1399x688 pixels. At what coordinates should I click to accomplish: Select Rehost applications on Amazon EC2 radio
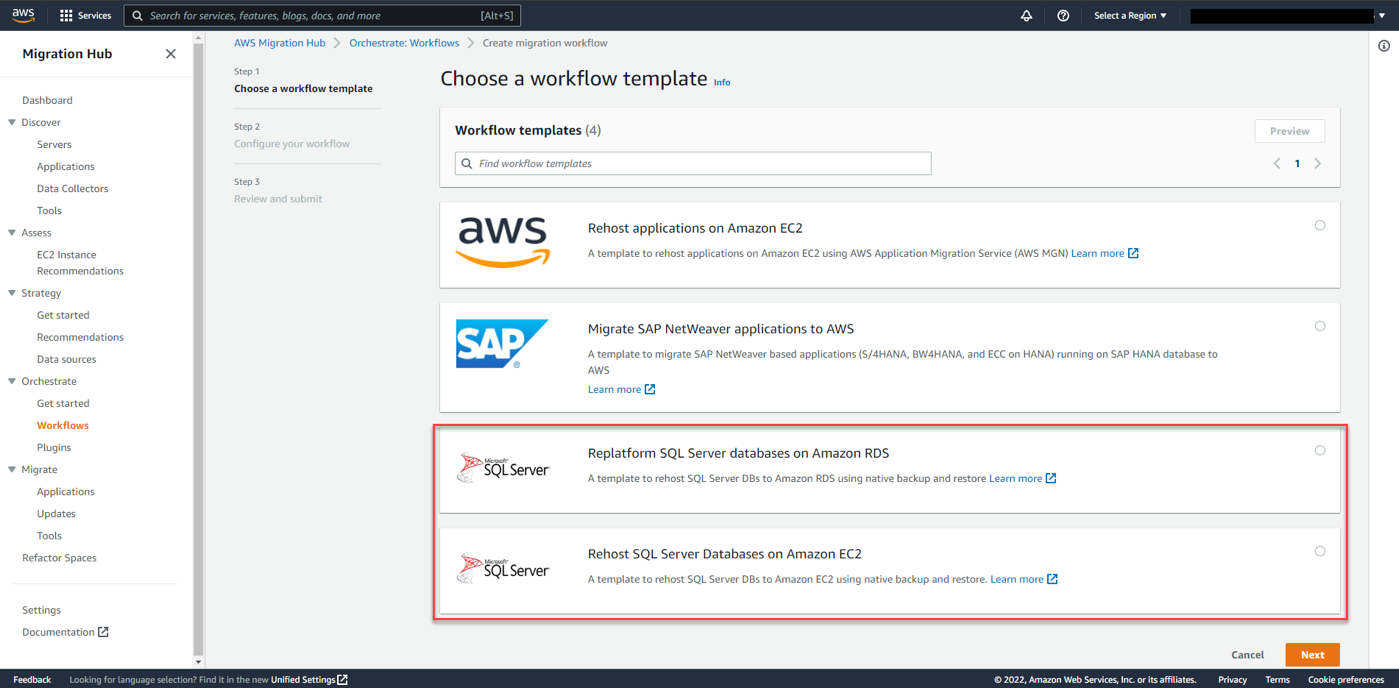click(x=1320, y=226)
